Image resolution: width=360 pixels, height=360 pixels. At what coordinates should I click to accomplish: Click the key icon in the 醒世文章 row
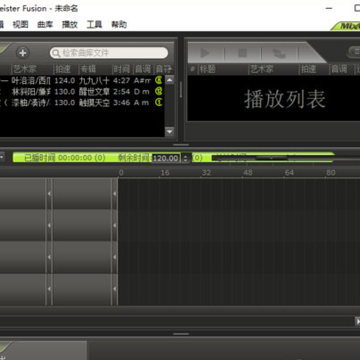(x=159, y=91)
